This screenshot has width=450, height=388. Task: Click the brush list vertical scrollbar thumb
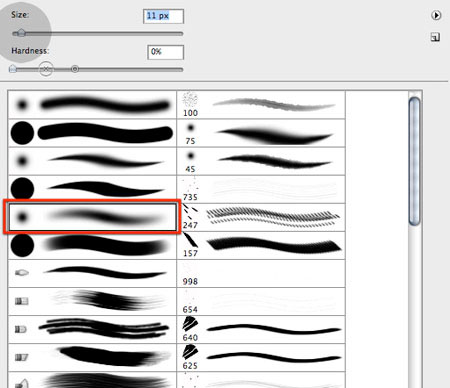[x=414, y=161]
